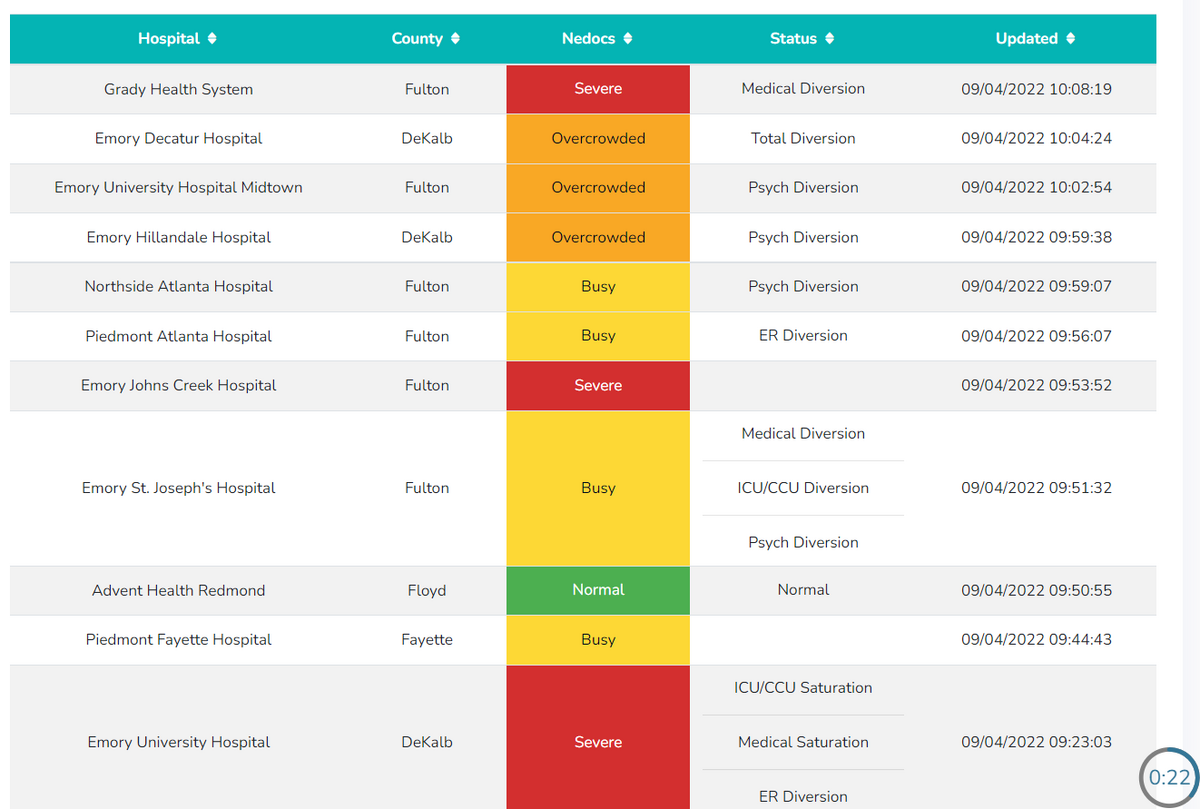Sort table by Updated column
Viewport: 1200px width, 809px height.
click(1035, 39)
